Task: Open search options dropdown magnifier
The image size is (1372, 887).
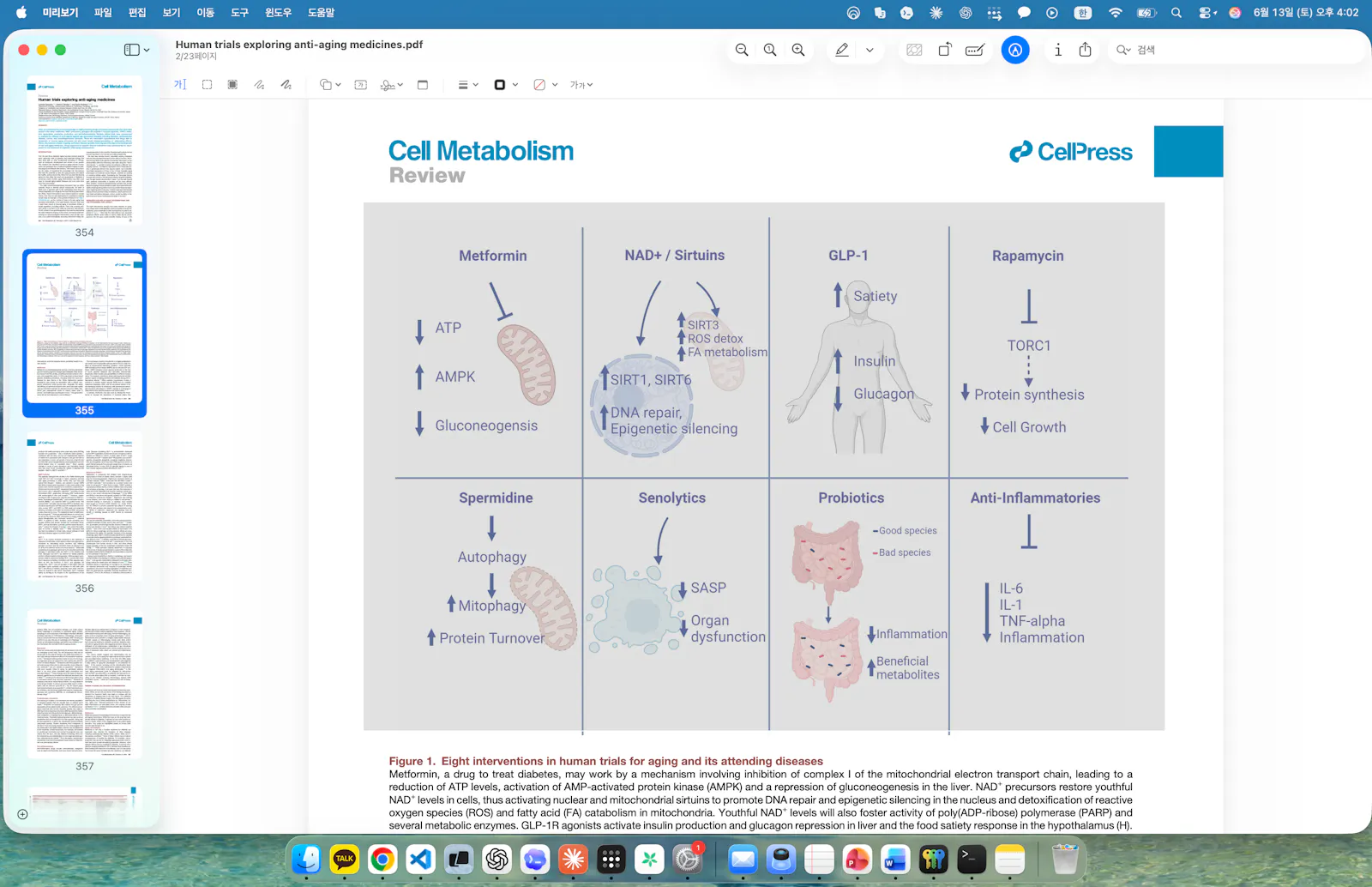Action: pos(1123,50)
